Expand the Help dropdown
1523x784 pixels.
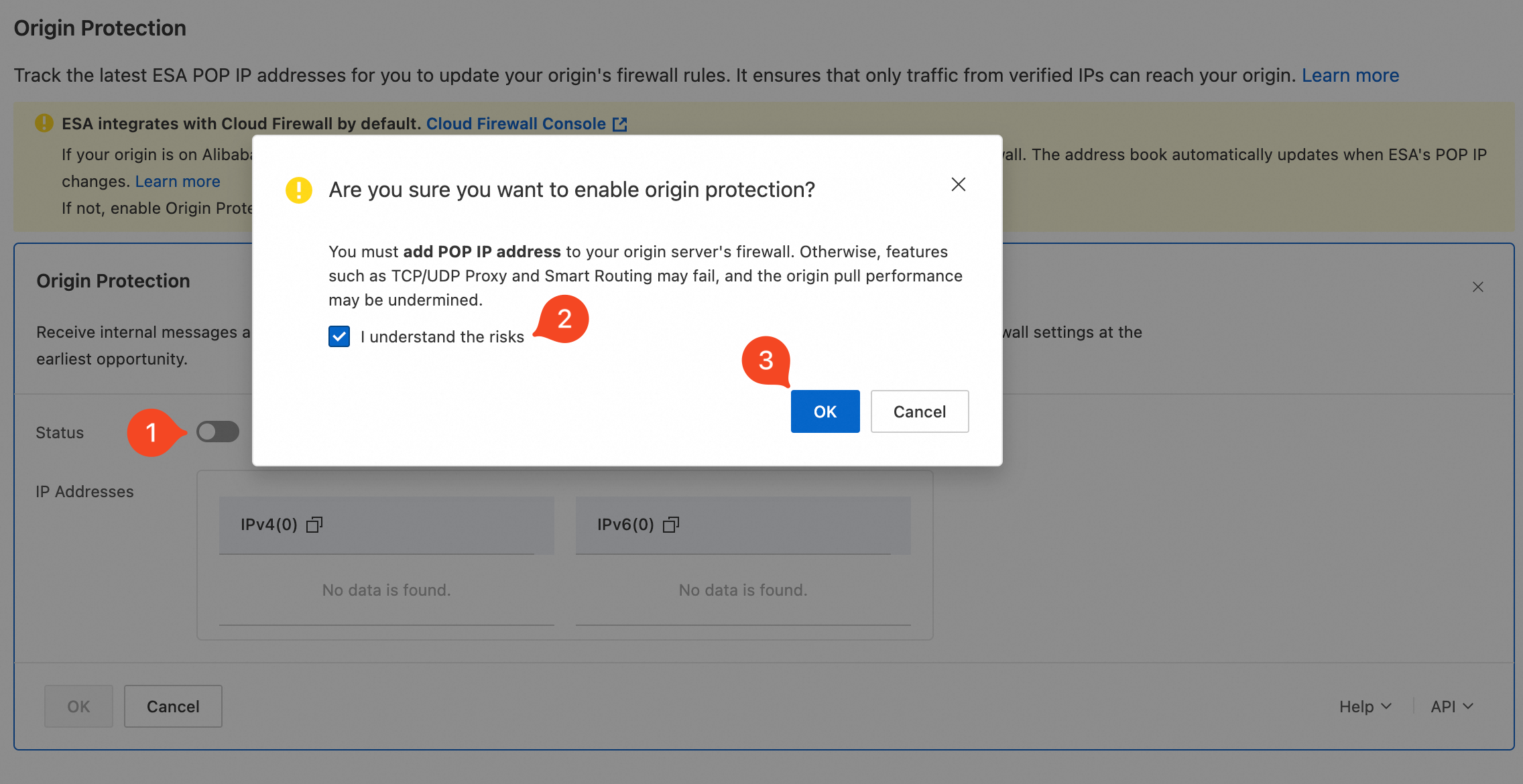click(1365, 706)
